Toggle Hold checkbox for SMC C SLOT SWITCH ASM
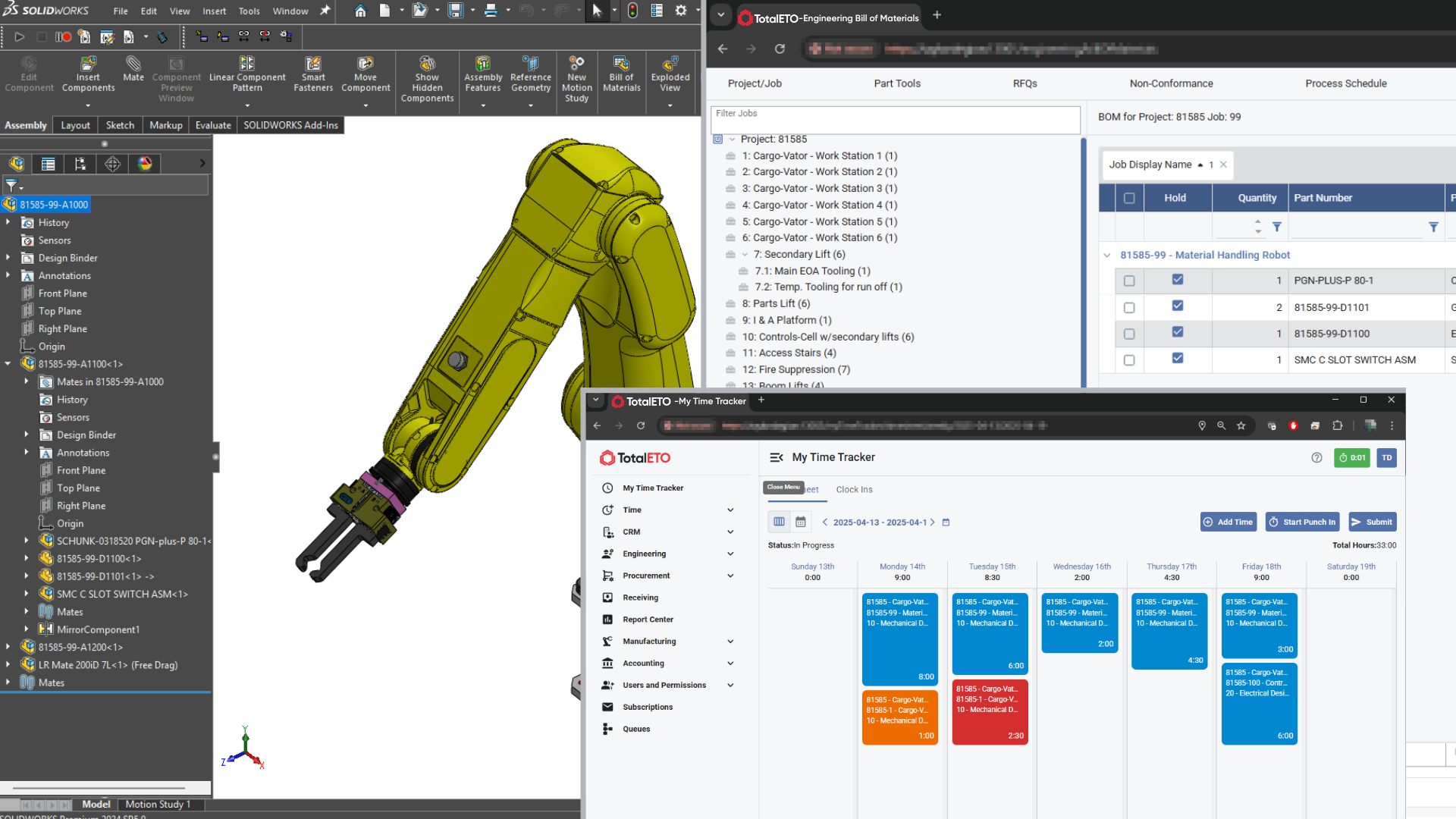The width and height of the screenshot is (1456, 819). click(x=1178, y=358)
